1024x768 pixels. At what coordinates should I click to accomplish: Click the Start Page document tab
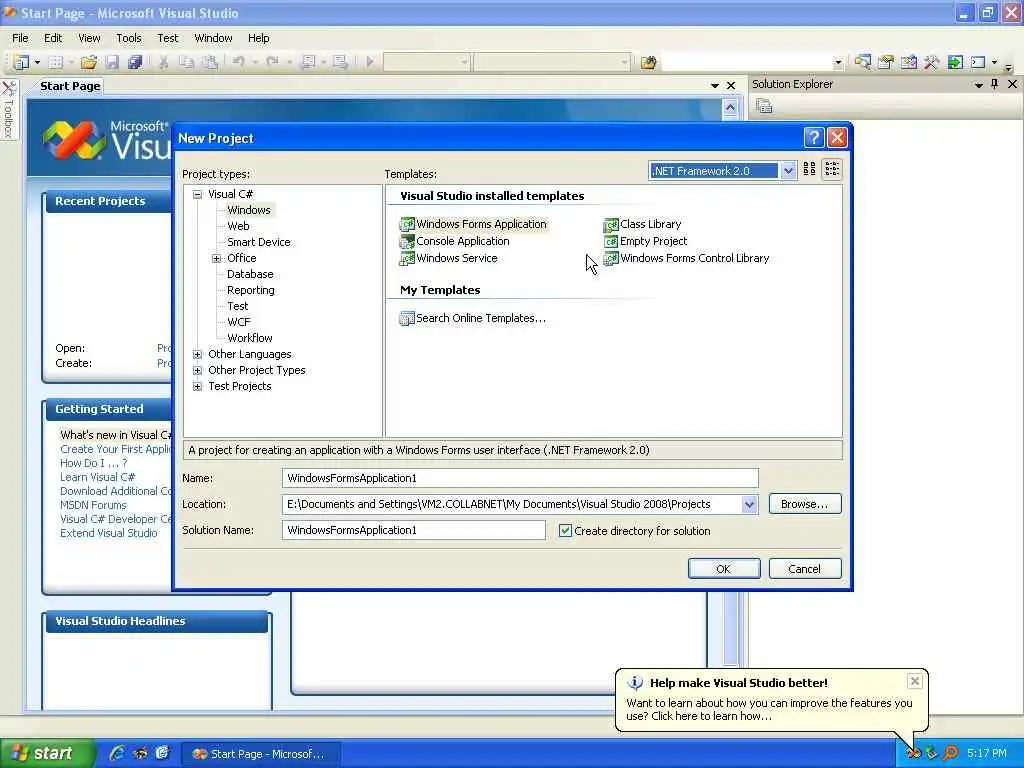(70, 86)
